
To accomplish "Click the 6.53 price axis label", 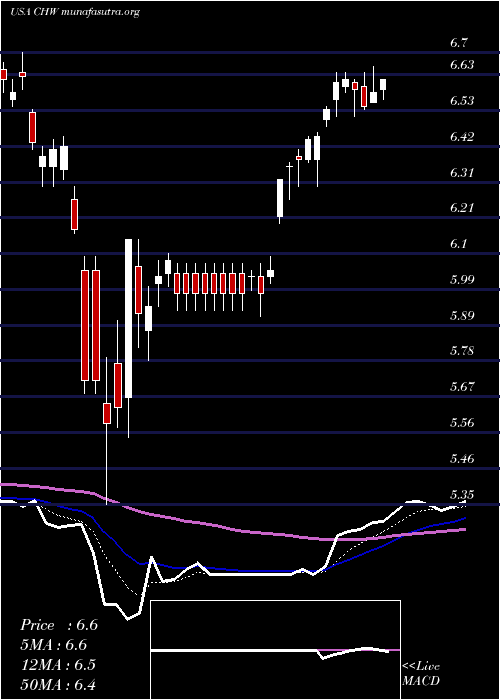I will (x=462, y=101).
